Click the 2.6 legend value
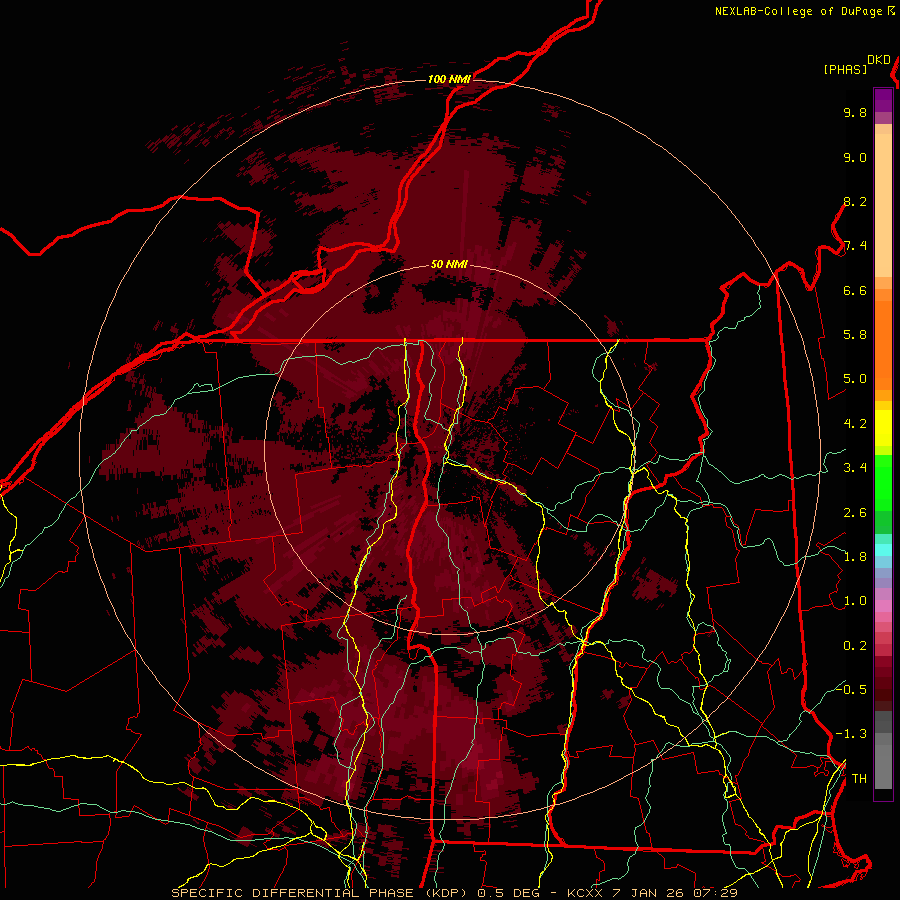900x900 pixels. (855, 513)
